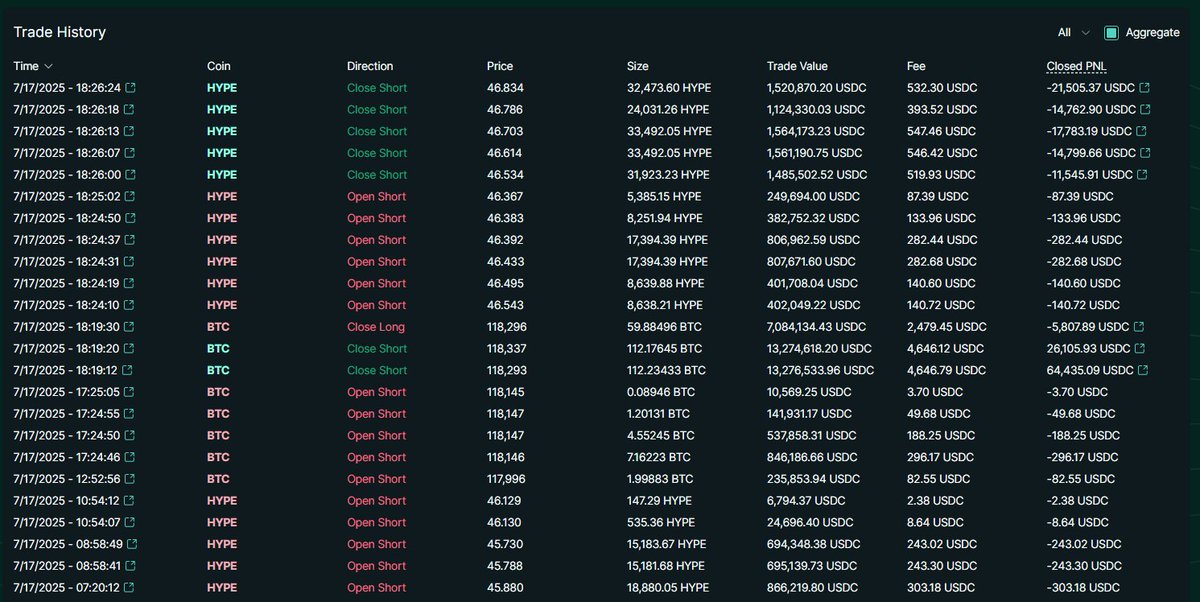
Task: Open explorer link for 18:19:12 trade time
Action: click(x=129, y=371)
